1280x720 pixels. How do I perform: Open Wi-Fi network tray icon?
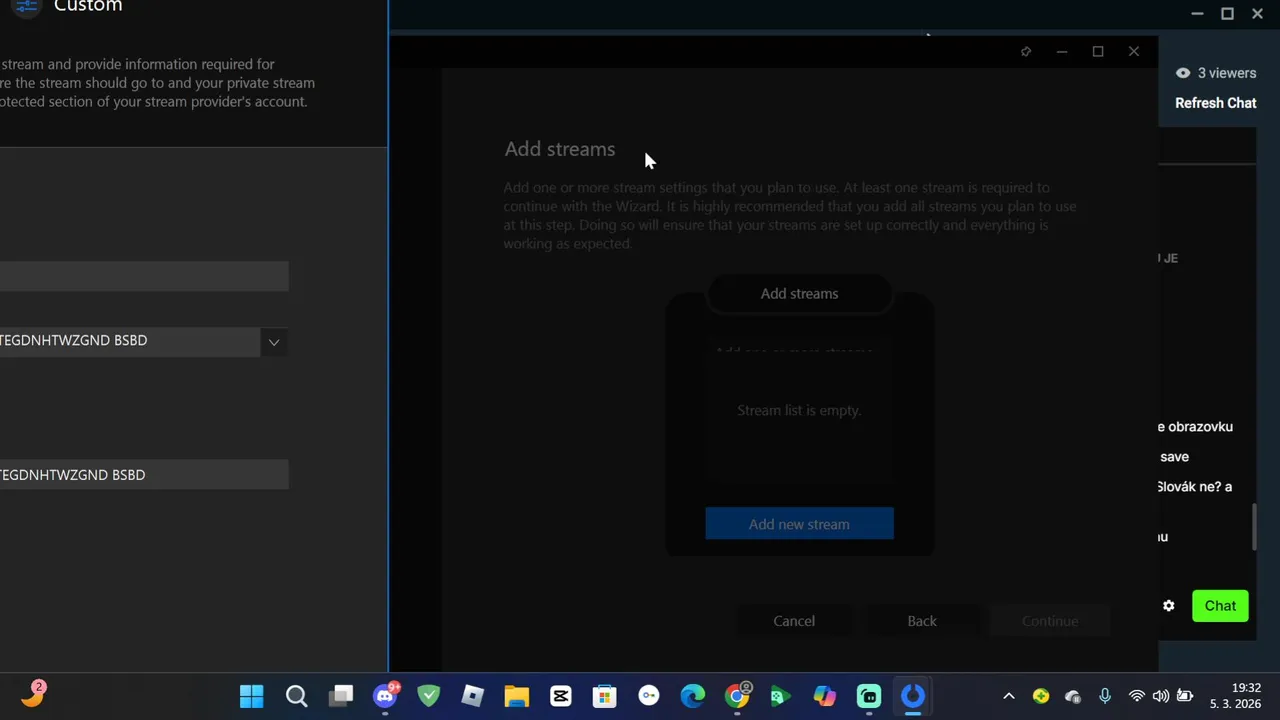point(1137,696)
